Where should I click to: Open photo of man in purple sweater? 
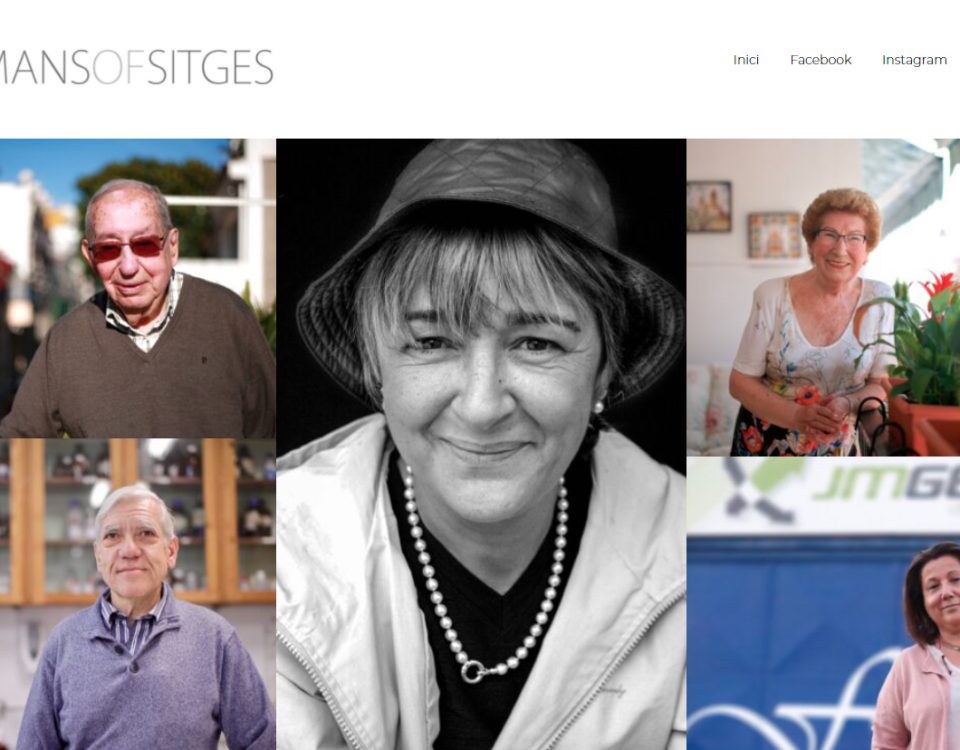tap(138, 594)
